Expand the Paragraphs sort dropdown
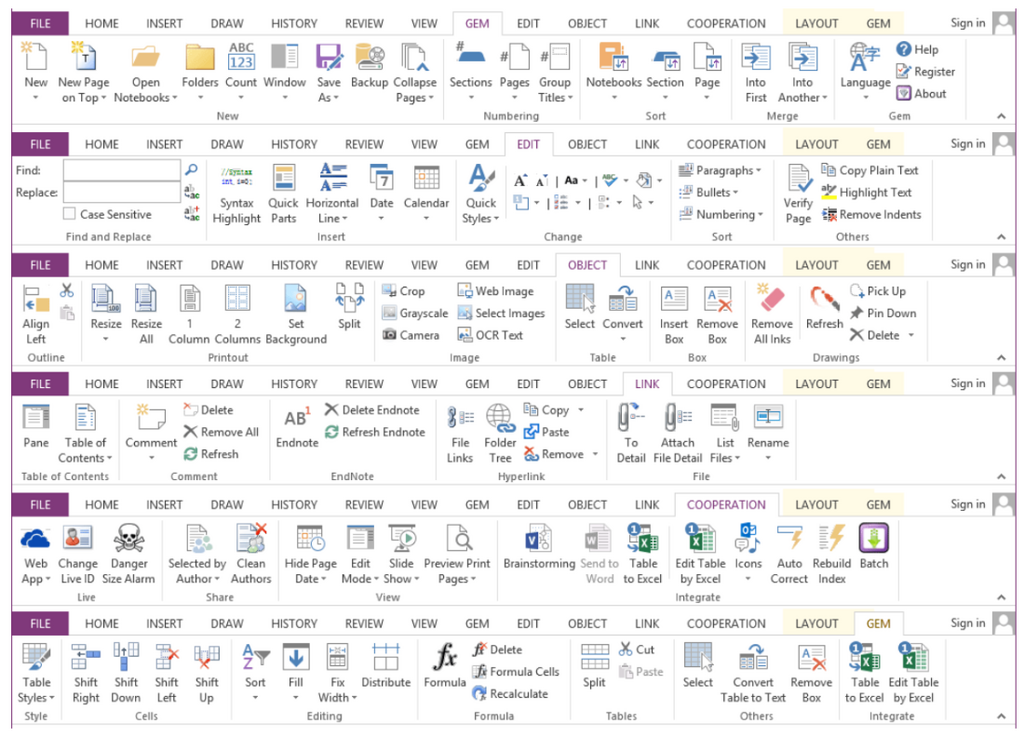The height and width of the screenshot is (737, 1024). [758, 170]
